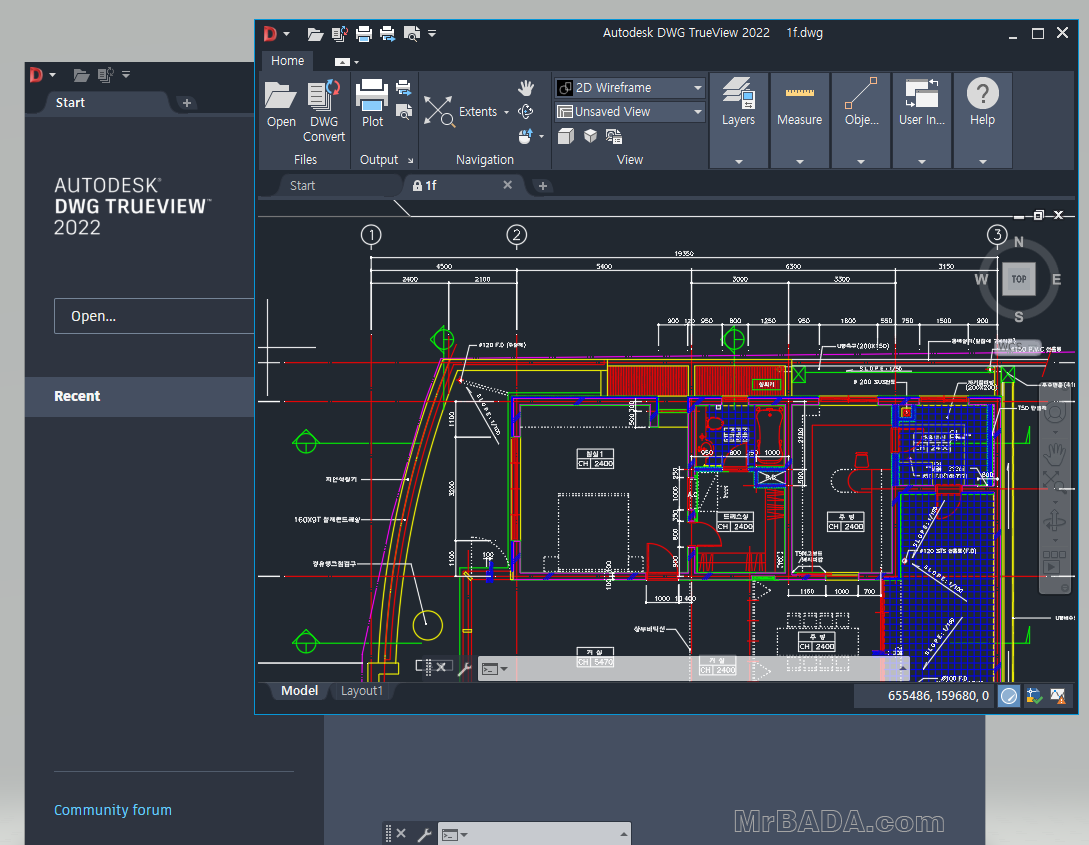Viewport: 1089px width, 845px height.
Task: Open Customize Quick Access Toolbar dropdown
Action: pyautogui.click(x=432, y=33)
